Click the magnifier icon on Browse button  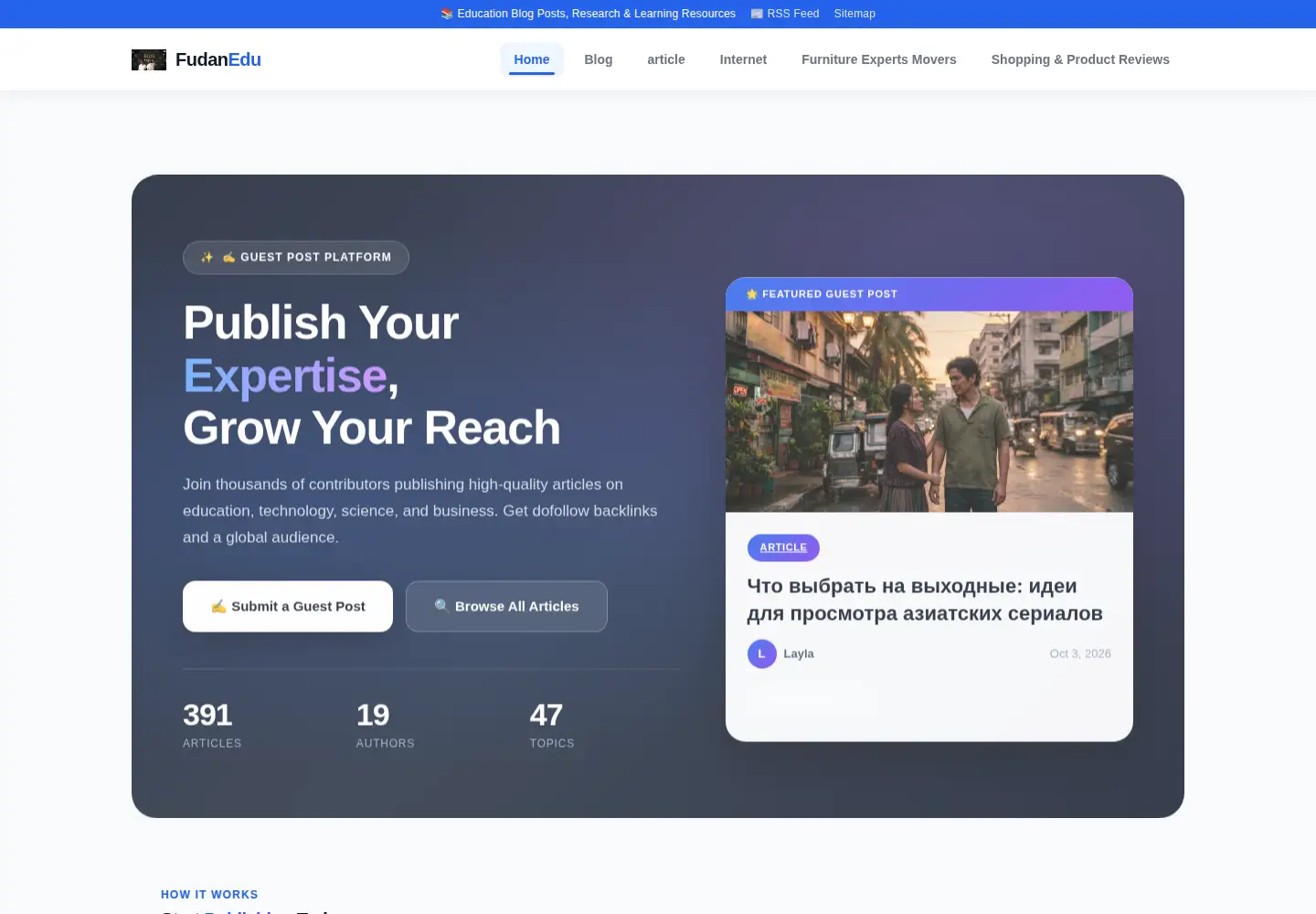(441, 606)
